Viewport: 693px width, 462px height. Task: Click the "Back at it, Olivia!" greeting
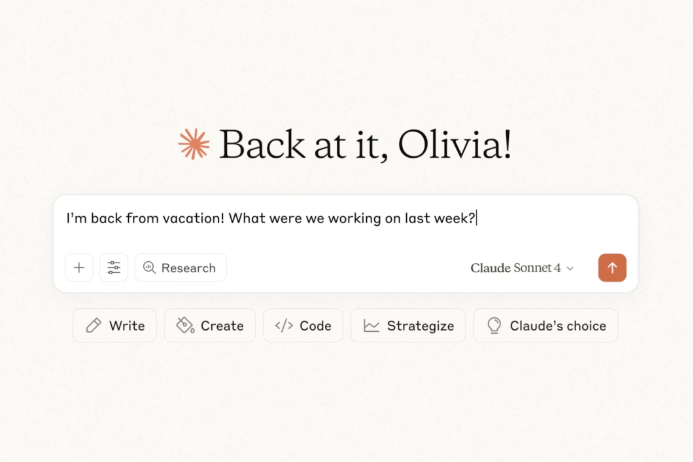365,145
